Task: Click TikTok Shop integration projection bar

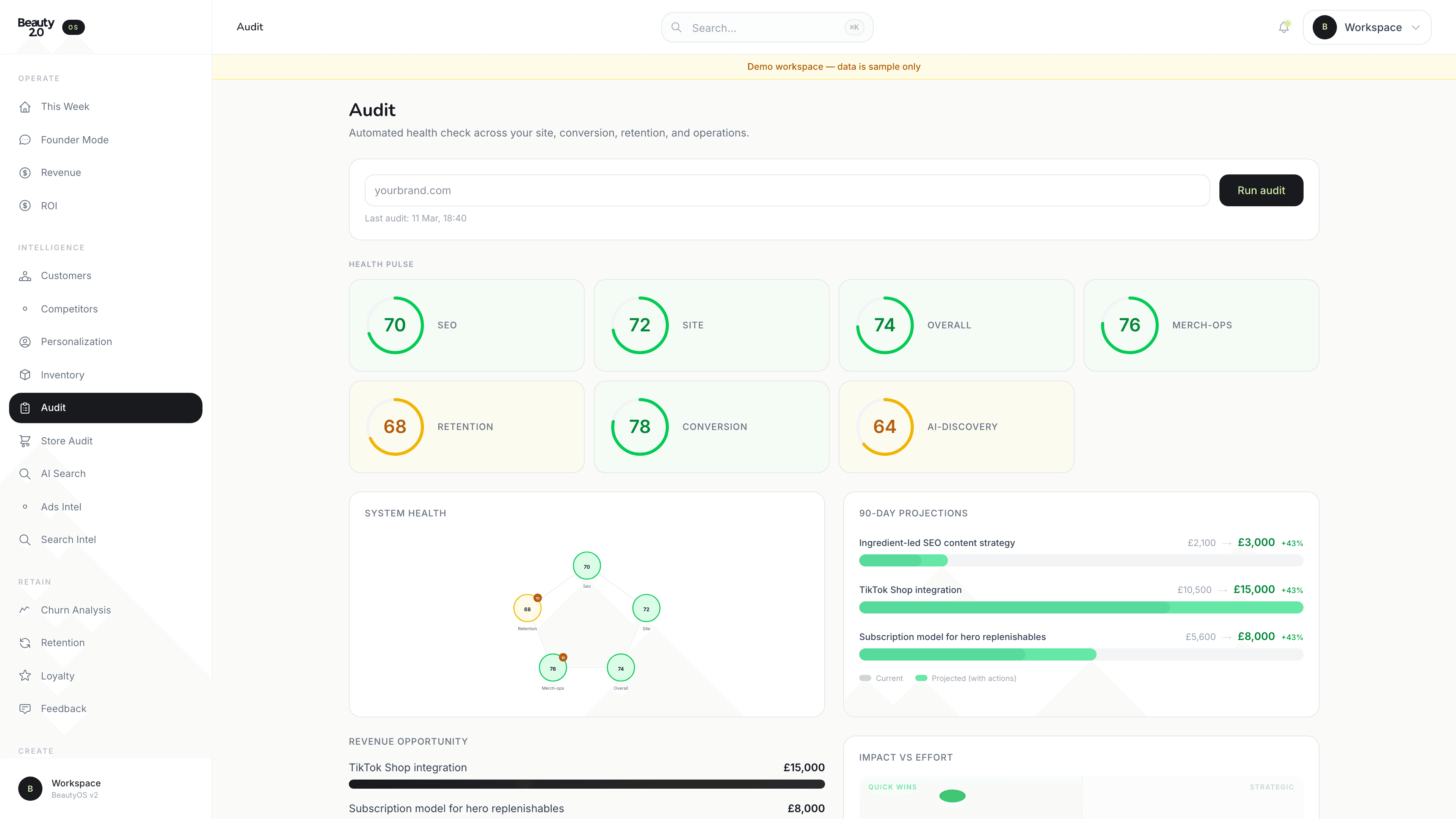Action: tap(1081, 607)
